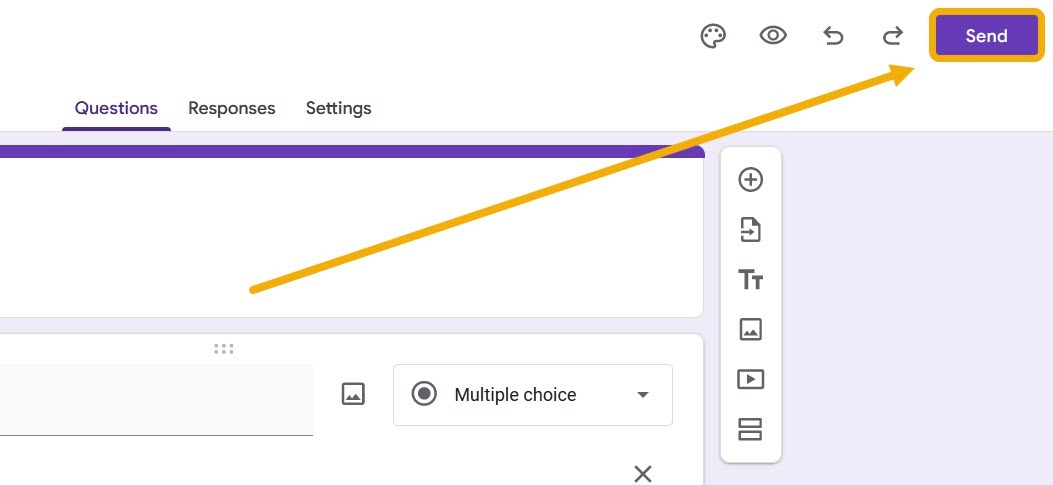
Task: Open the Responses tab
Action: tap(231, 108)
